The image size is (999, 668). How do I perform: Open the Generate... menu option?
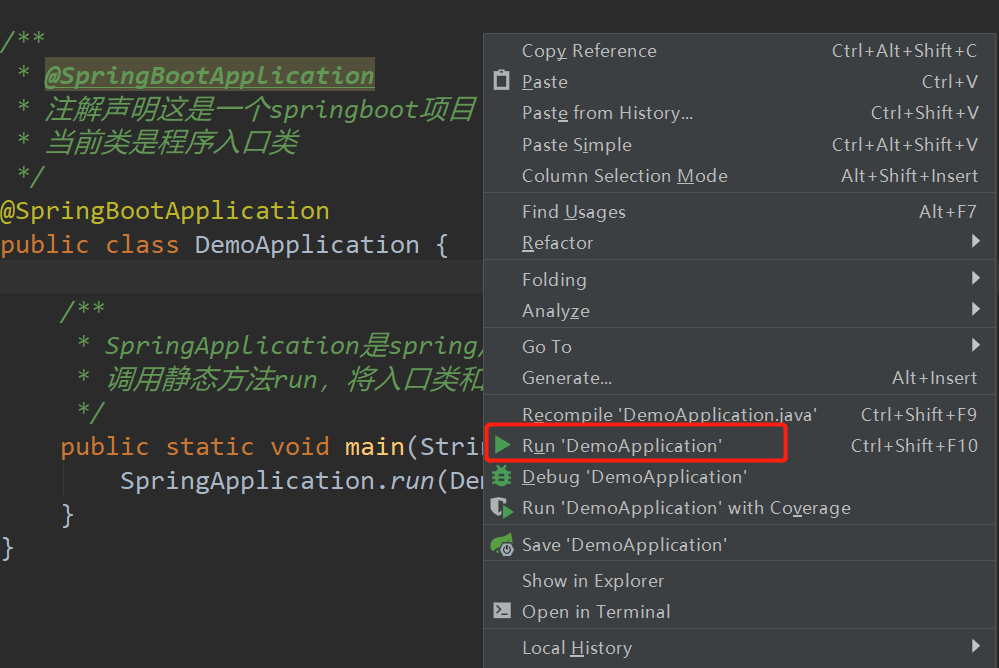point(566,378)
